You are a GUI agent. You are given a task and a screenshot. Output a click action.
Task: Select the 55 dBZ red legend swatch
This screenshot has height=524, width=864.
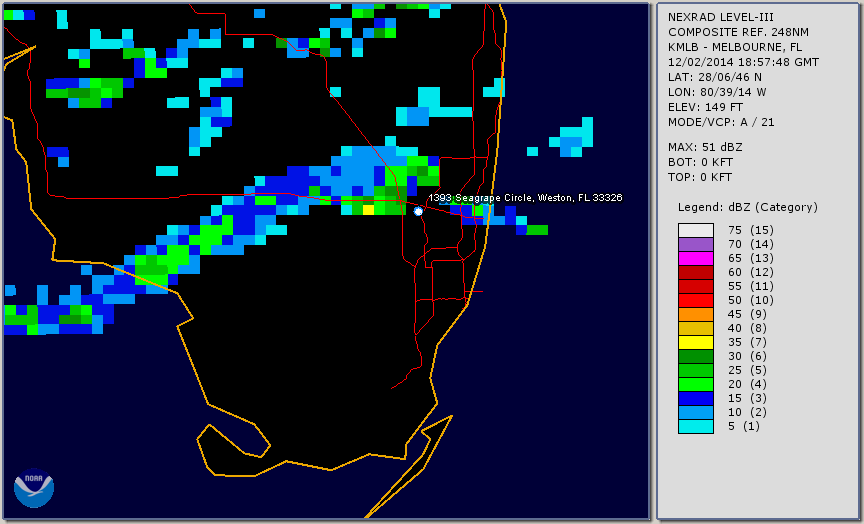(x=695, y=287)
